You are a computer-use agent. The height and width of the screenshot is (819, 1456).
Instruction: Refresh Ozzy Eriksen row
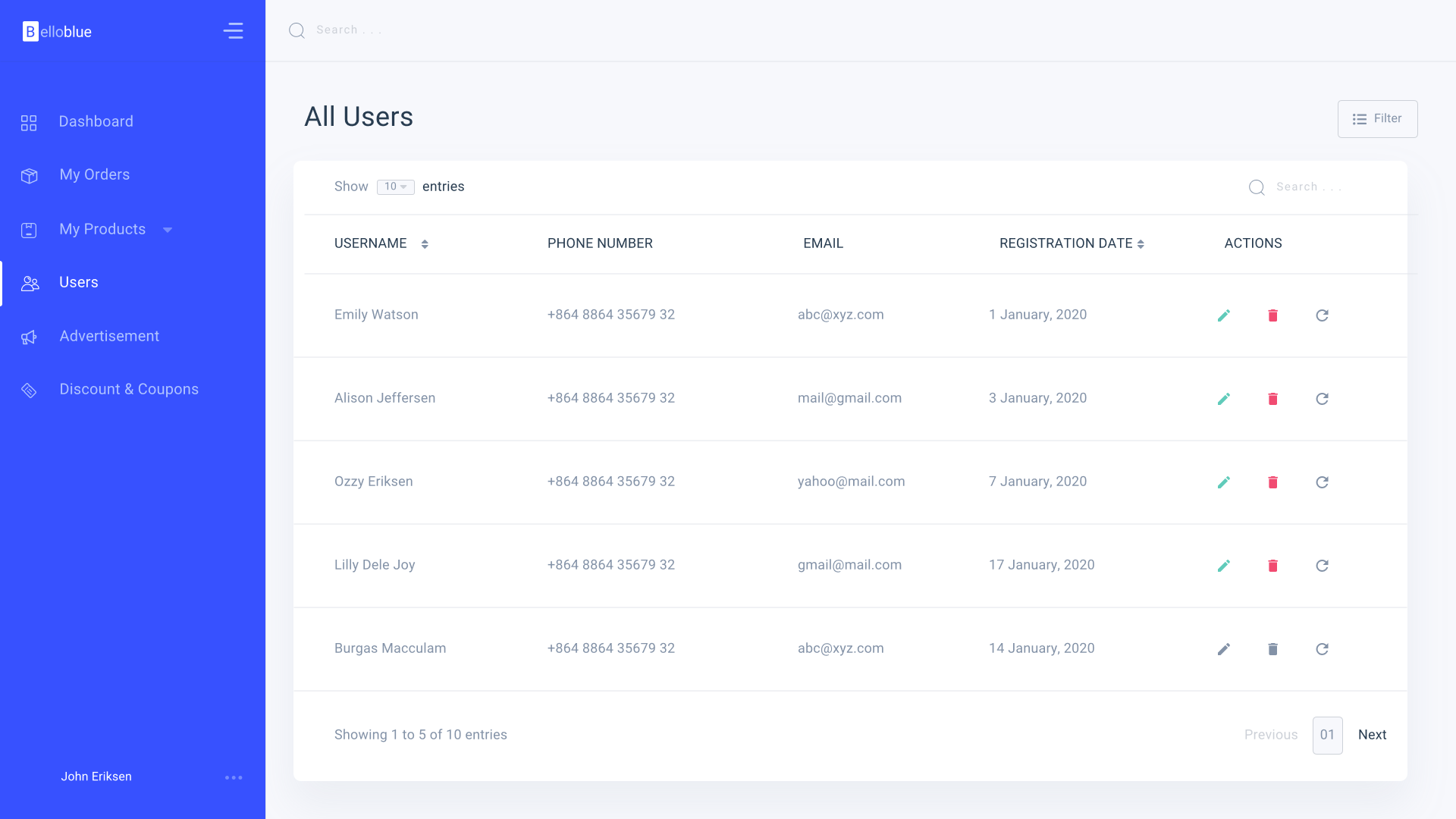tap(1322, 482)
